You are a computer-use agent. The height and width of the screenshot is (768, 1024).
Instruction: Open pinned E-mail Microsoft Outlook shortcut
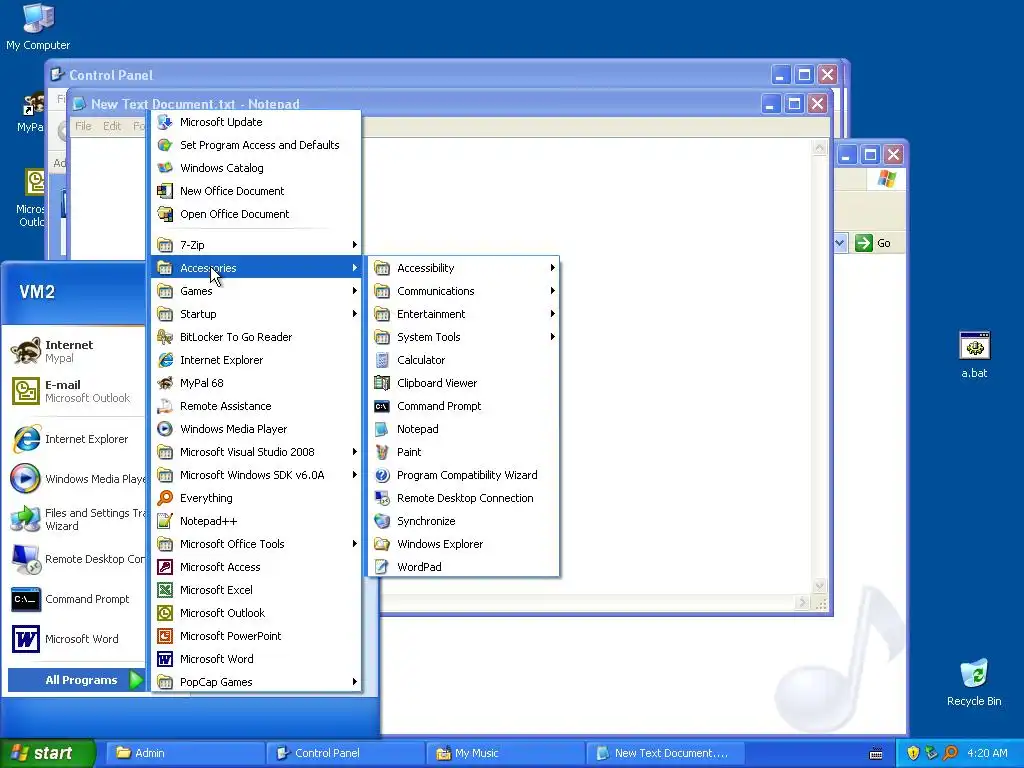coord(76,391)
